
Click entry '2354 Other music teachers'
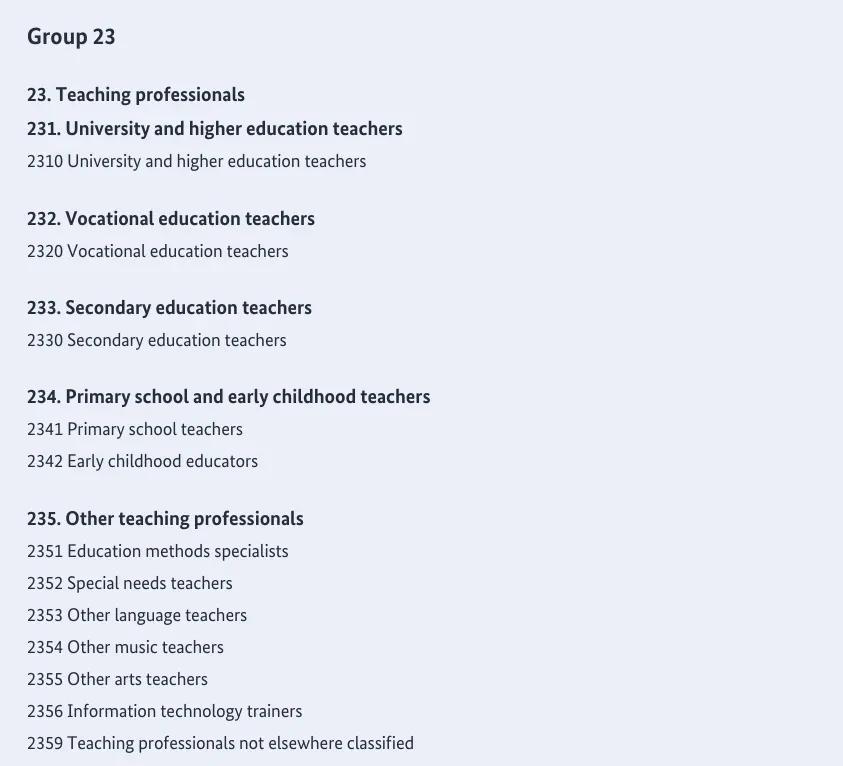(x=125, y=647)
